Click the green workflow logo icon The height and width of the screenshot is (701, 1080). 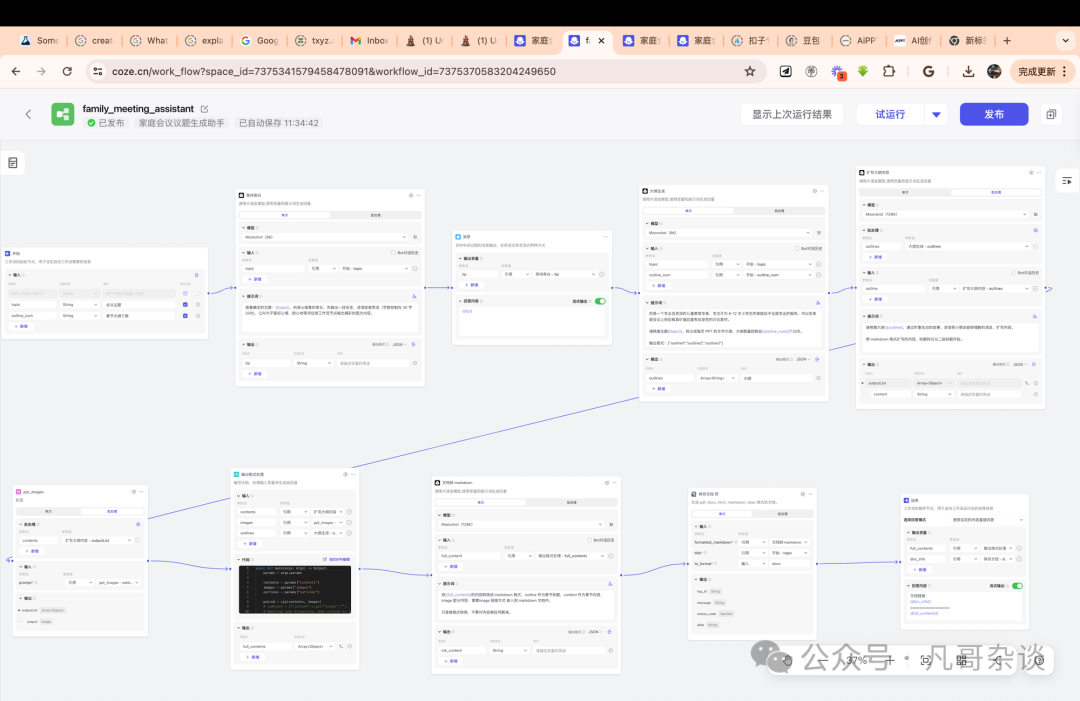click(x=63, y=114)
